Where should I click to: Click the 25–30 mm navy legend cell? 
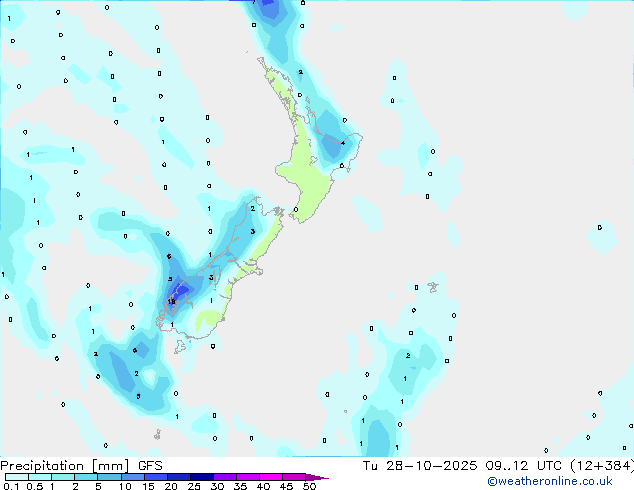(202, 477)
